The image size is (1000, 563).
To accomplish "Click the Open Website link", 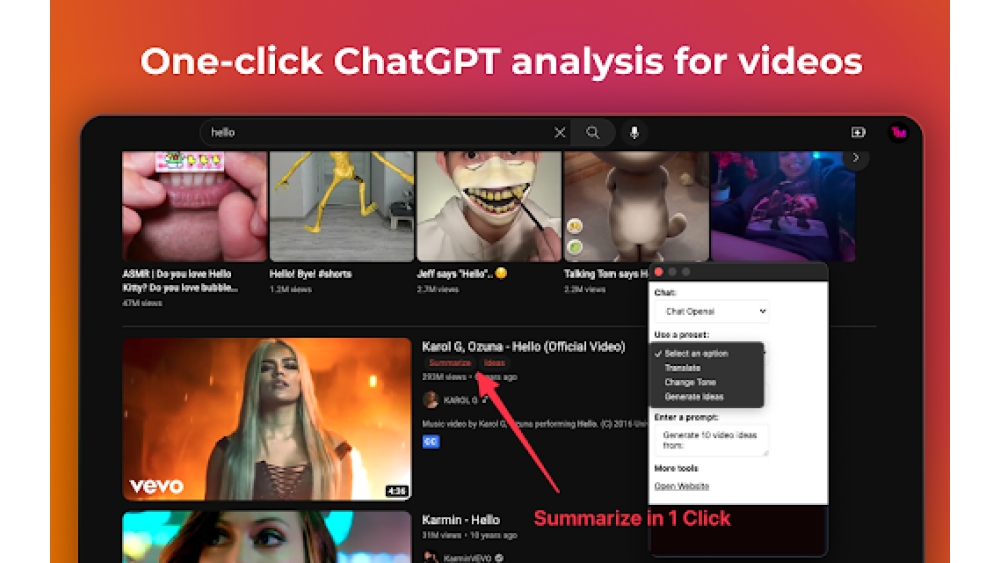I will [x=681, y=486].
